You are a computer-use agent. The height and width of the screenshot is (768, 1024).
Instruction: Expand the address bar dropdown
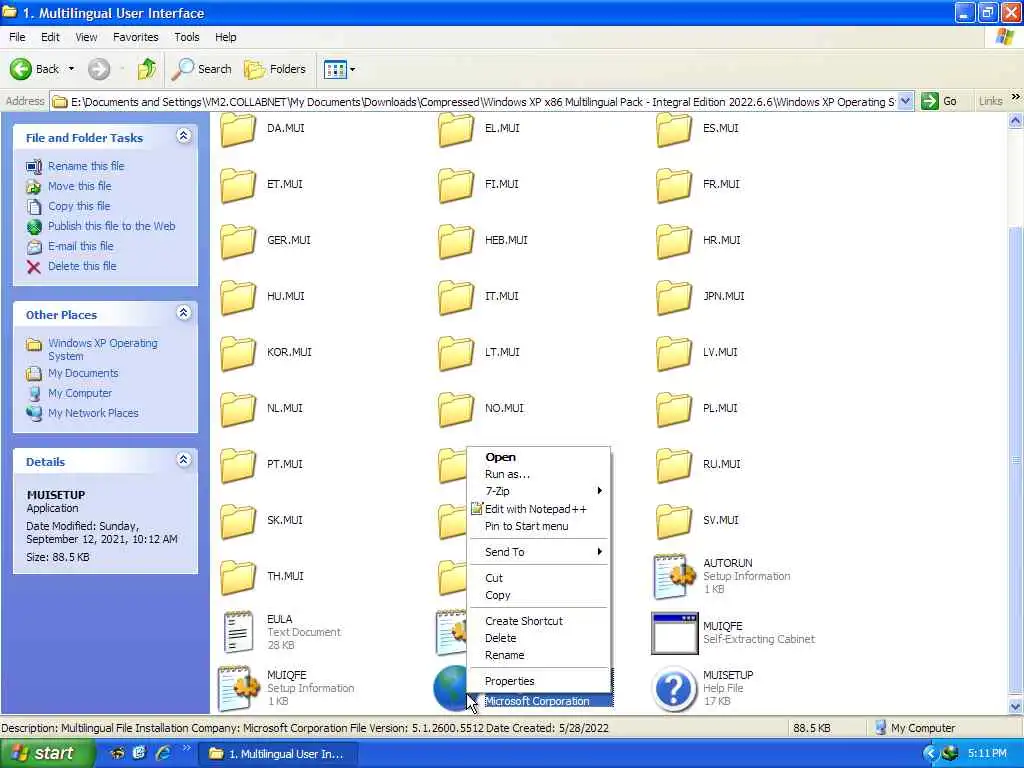click(905, 101)
